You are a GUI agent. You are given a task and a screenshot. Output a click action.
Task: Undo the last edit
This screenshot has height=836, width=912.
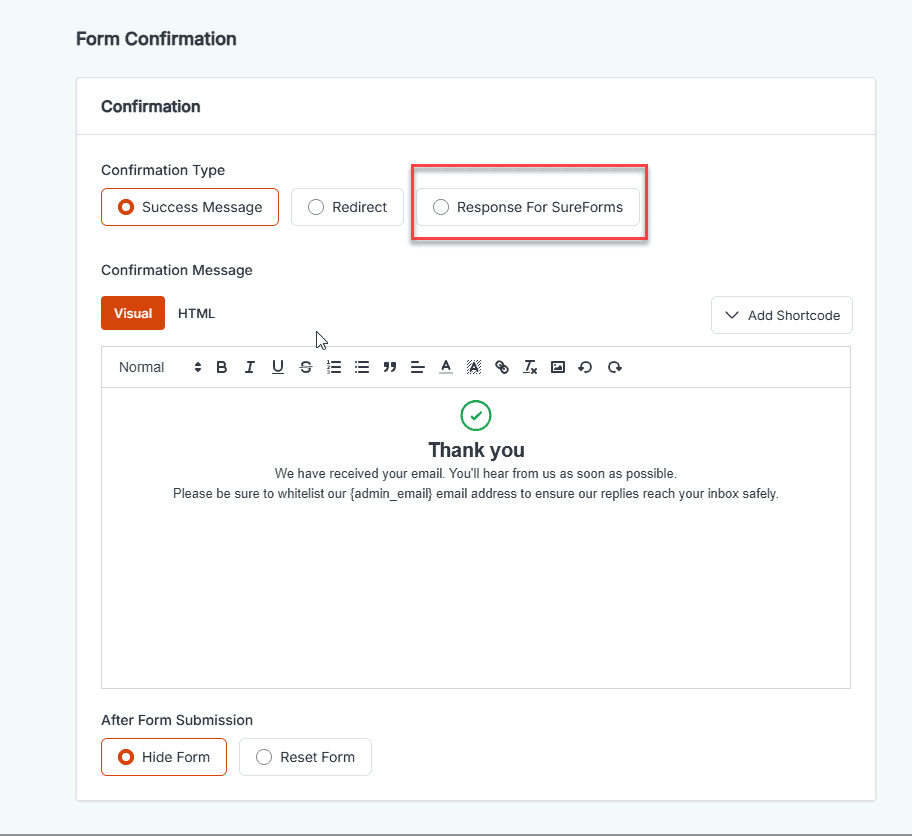[585, 367]
